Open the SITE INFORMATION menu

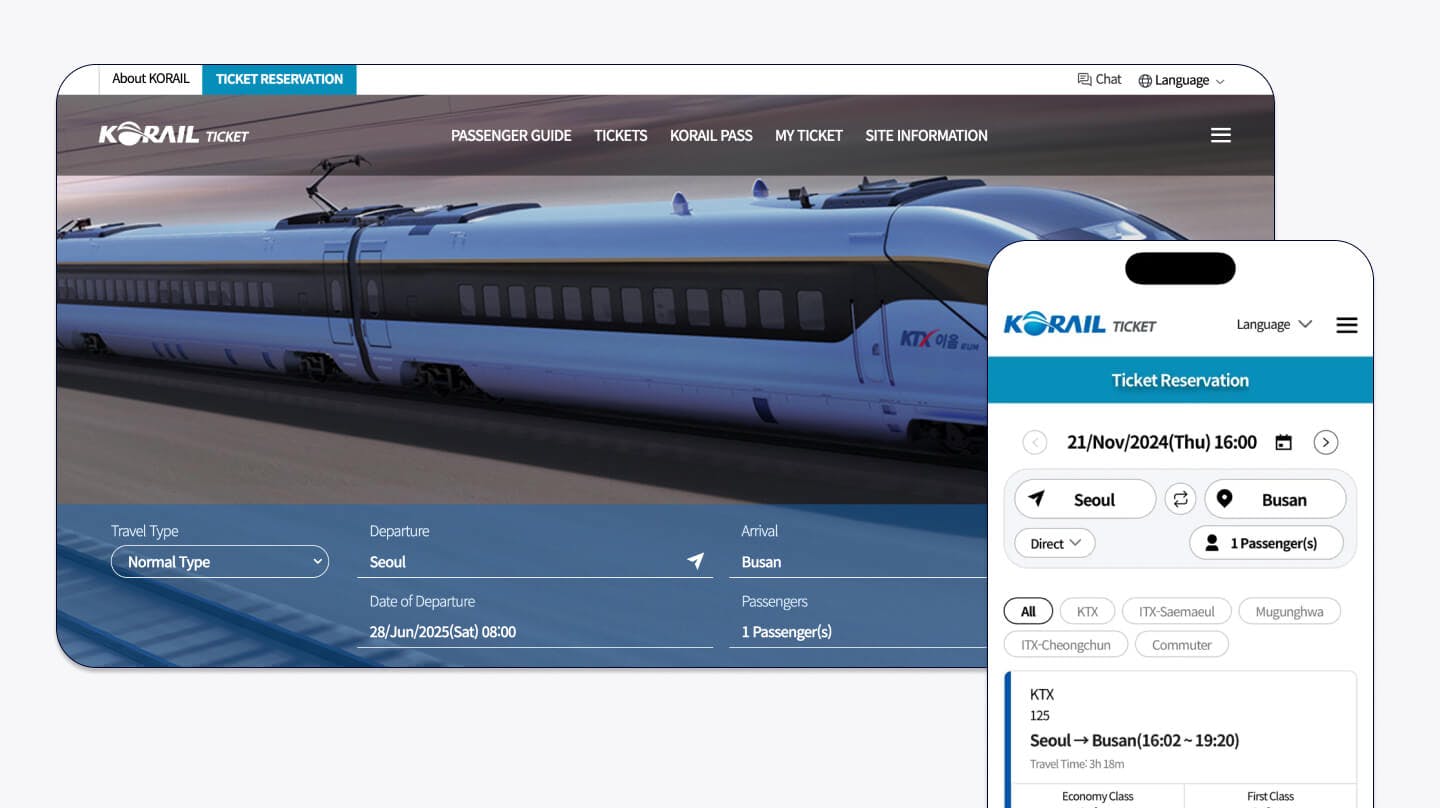pos(926,135)
